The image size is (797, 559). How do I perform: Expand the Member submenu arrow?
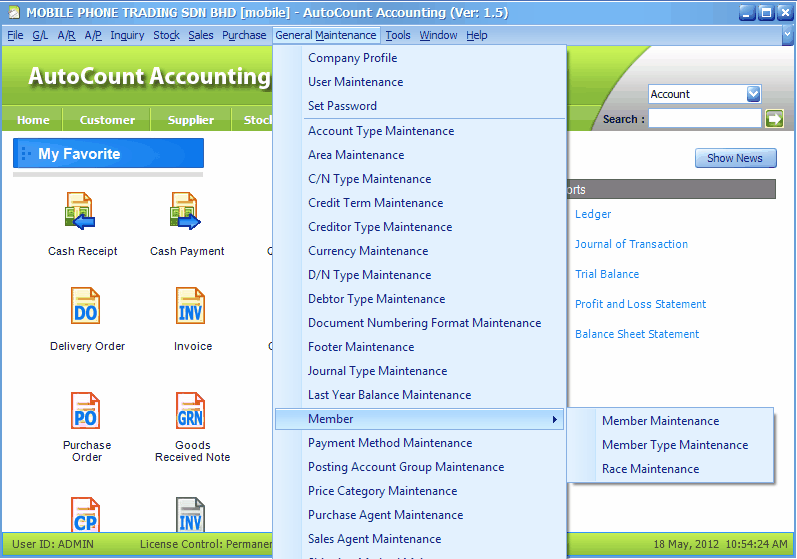[x=555, y=419]
